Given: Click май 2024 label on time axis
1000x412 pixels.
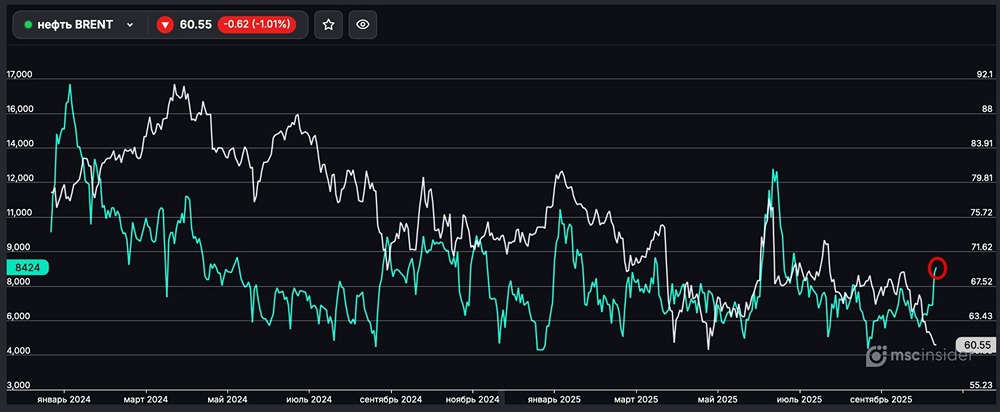Looking at the screenshot, I should click(x=226, y=399).
